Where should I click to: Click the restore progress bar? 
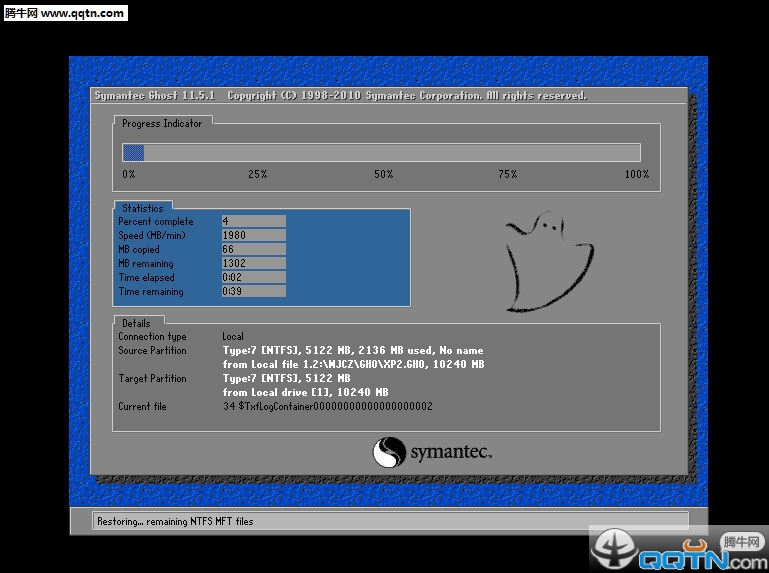pos(381,153)
